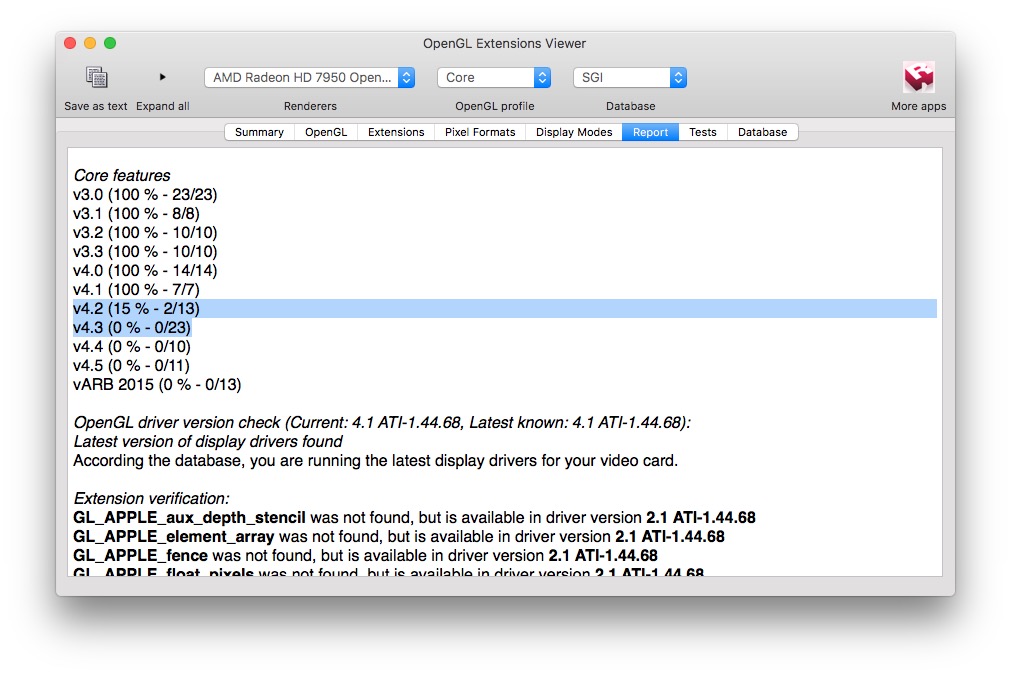1011x676 pixels.
Task: Click the highlighted v4.2 (15 % - 2/13) line
Action: pos(505,308)
